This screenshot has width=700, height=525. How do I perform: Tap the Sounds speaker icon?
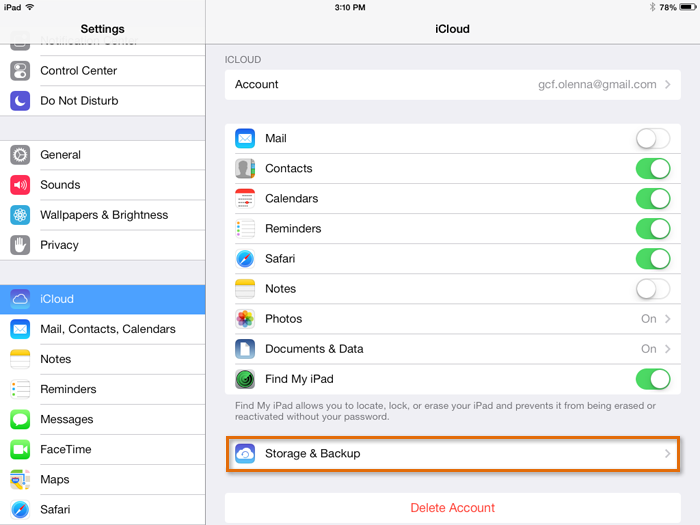[x=20, y=185]
